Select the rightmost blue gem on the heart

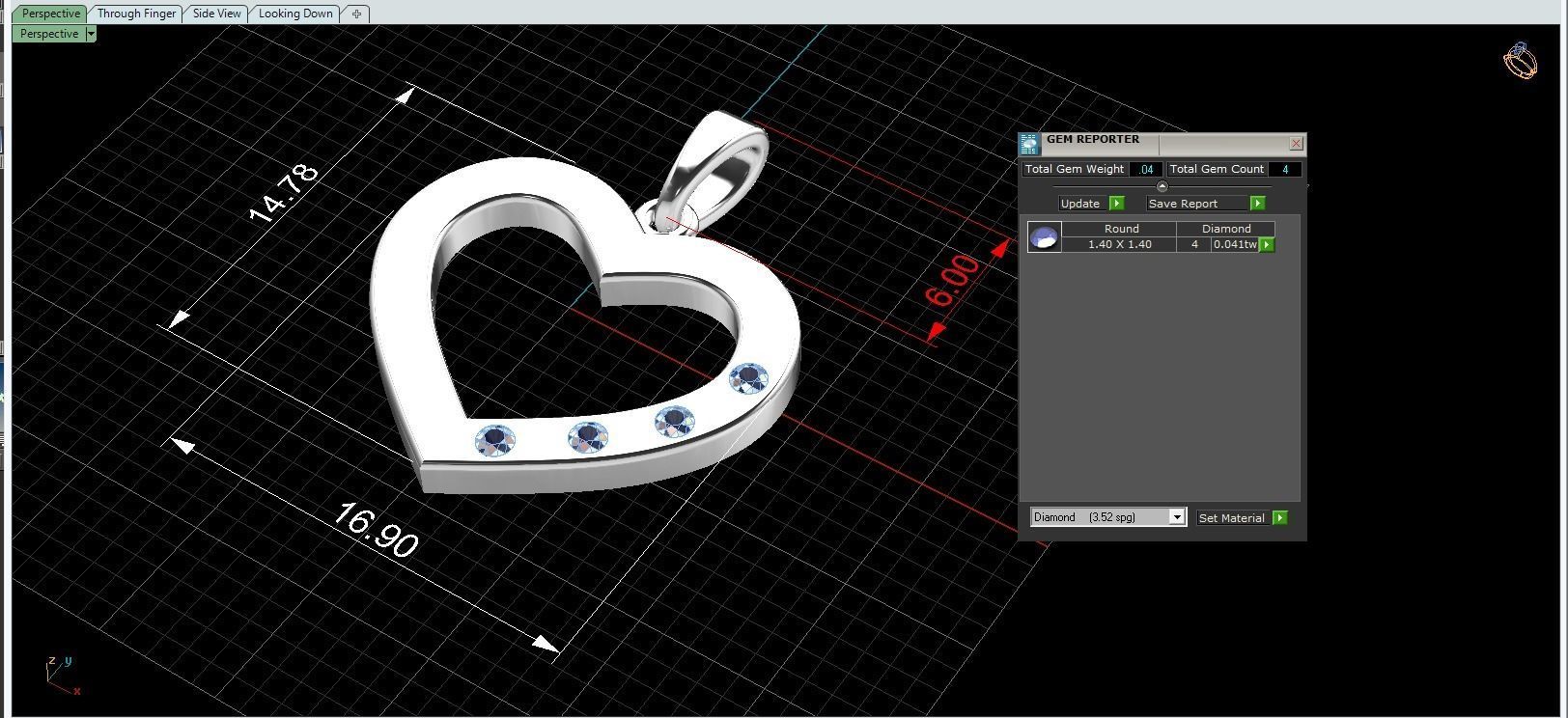(748, 378)
